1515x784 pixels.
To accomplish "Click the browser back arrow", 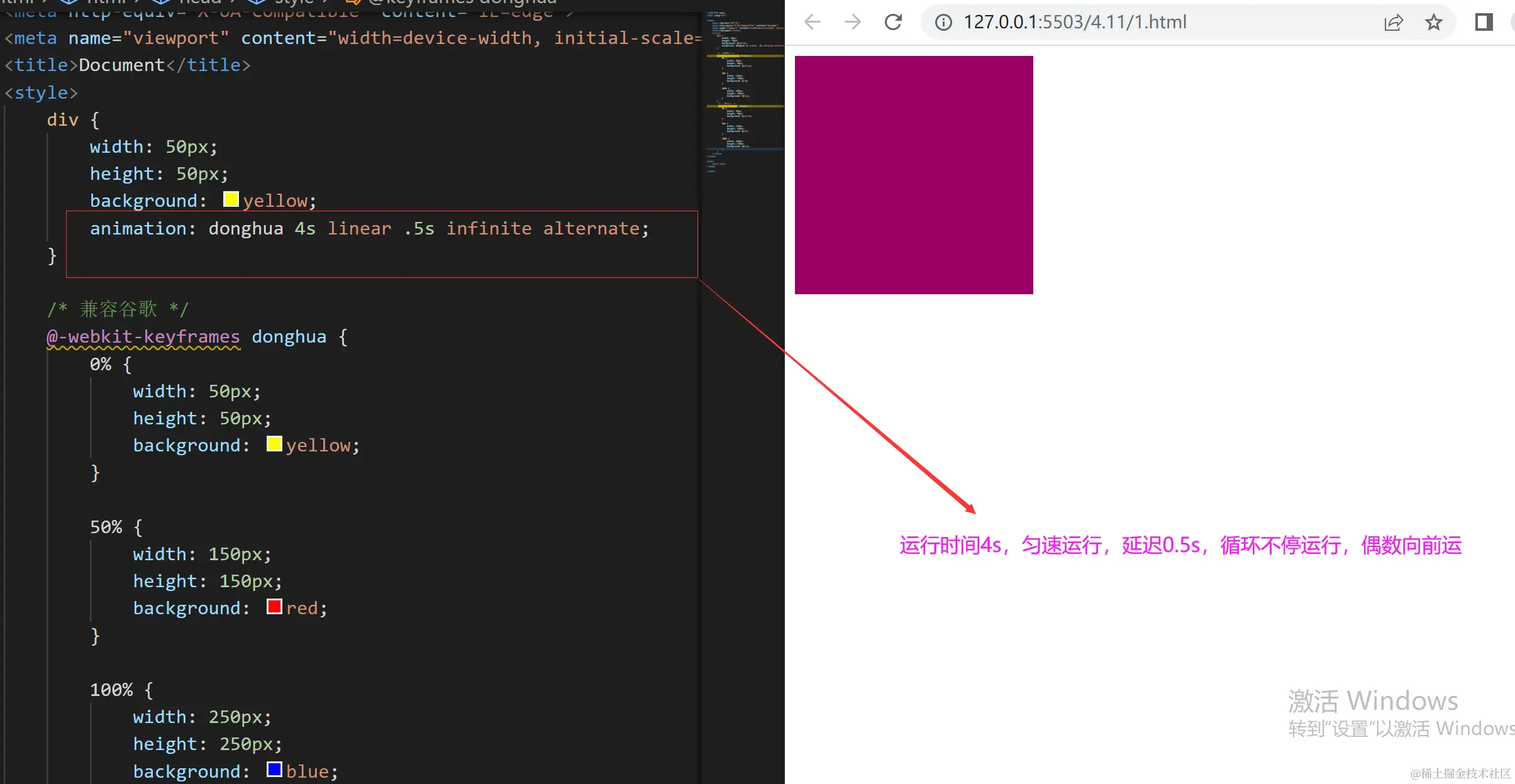I will [813, 23].
